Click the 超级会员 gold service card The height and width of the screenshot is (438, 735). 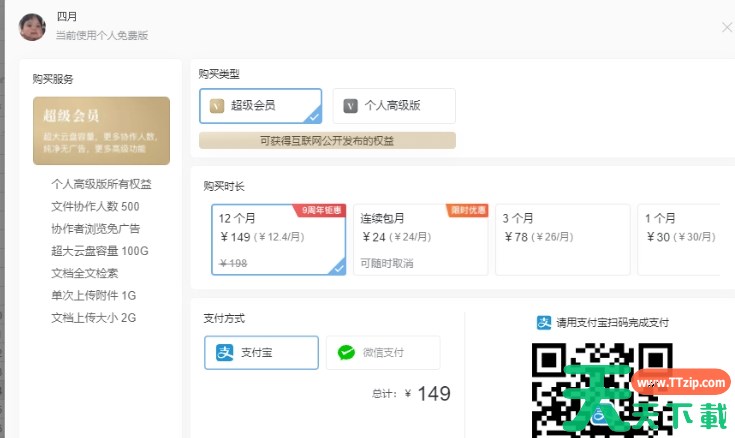click(x=101, y=131)
